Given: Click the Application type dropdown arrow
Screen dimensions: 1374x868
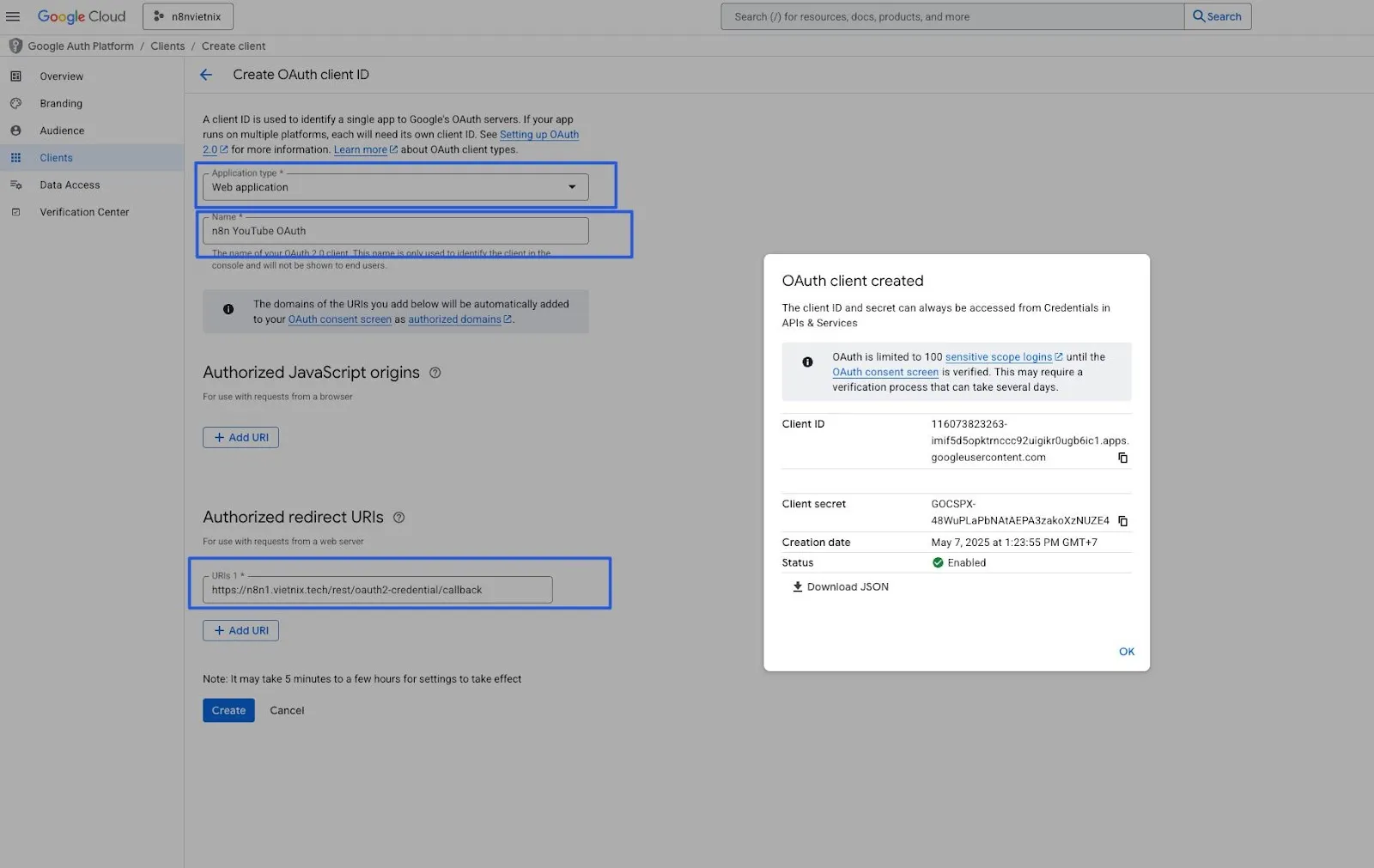Looking at the screenshot, I should click(572, 187).
